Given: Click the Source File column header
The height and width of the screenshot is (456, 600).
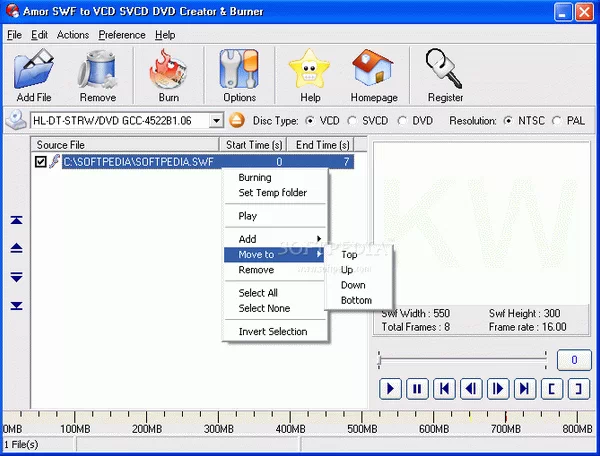Looking at the screenshot, I should click(x=125, y=145).
